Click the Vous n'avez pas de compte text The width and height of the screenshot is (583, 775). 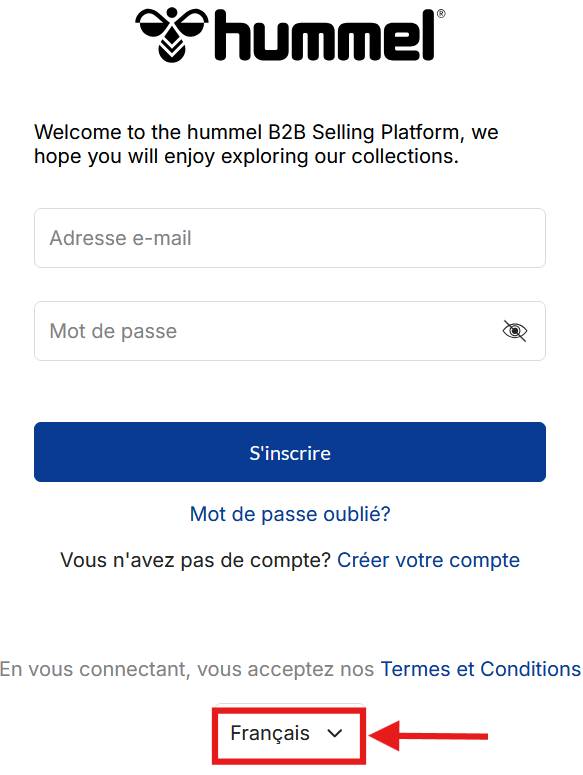coord(195,560)
